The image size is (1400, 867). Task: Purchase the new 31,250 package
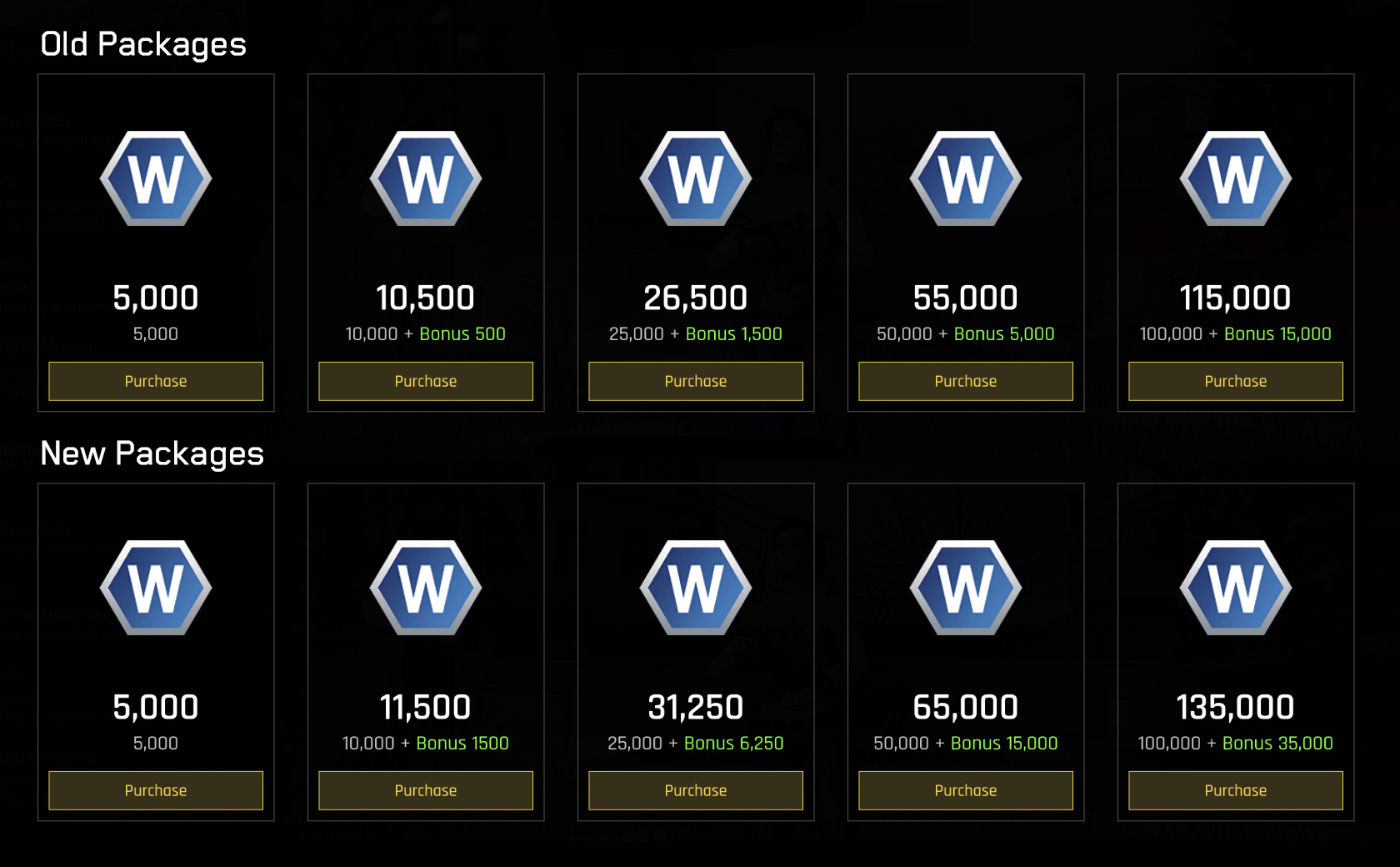pyautogui.click(x=696, y=790)
